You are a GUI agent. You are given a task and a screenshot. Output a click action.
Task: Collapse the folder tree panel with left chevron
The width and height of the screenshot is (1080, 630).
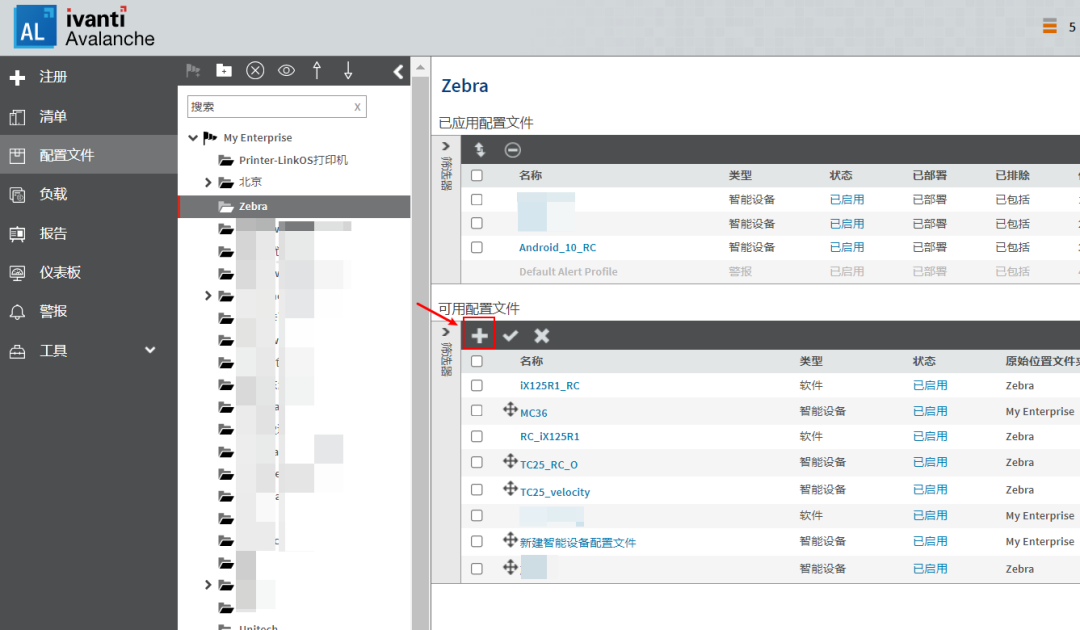tap(398, 71)
